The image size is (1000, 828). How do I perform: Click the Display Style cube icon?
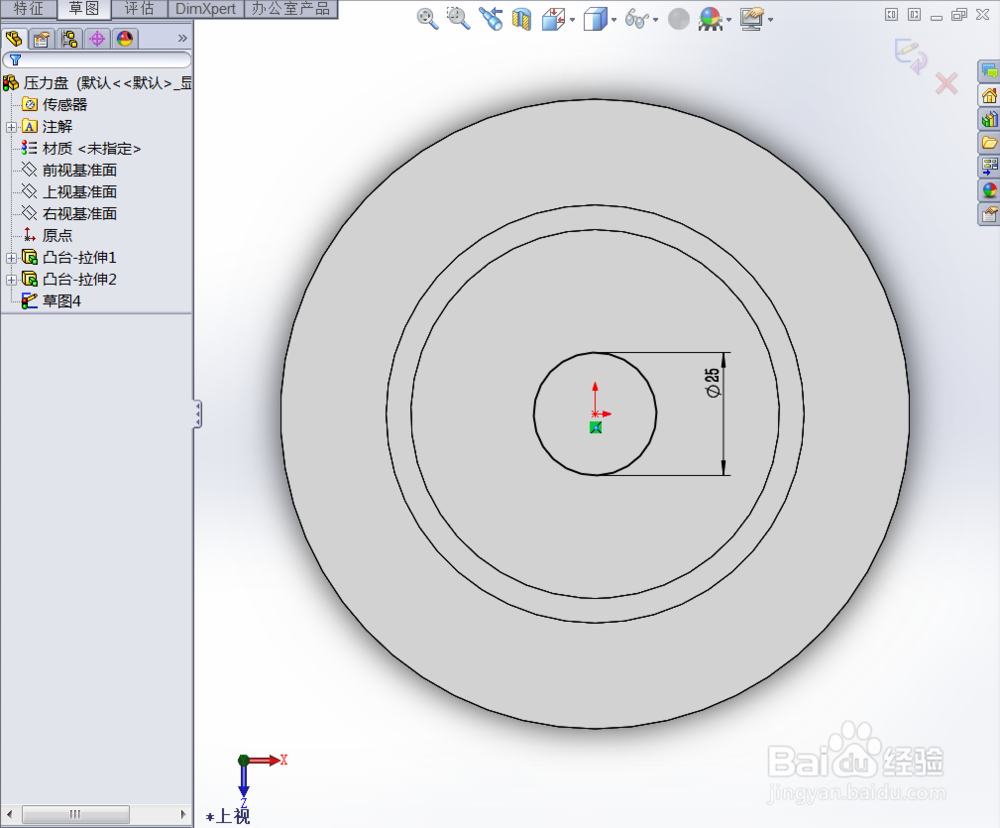click(x=595, y=19)
